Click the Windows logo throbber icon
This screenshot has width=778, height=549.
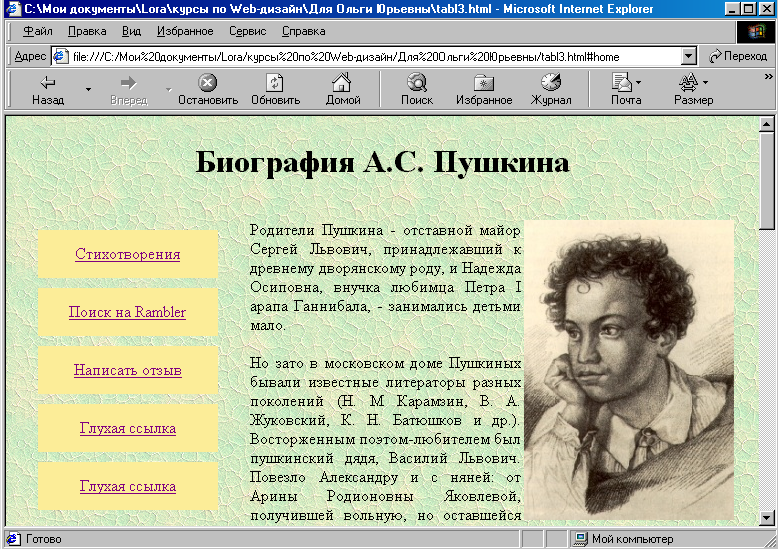tap(756, 32)
